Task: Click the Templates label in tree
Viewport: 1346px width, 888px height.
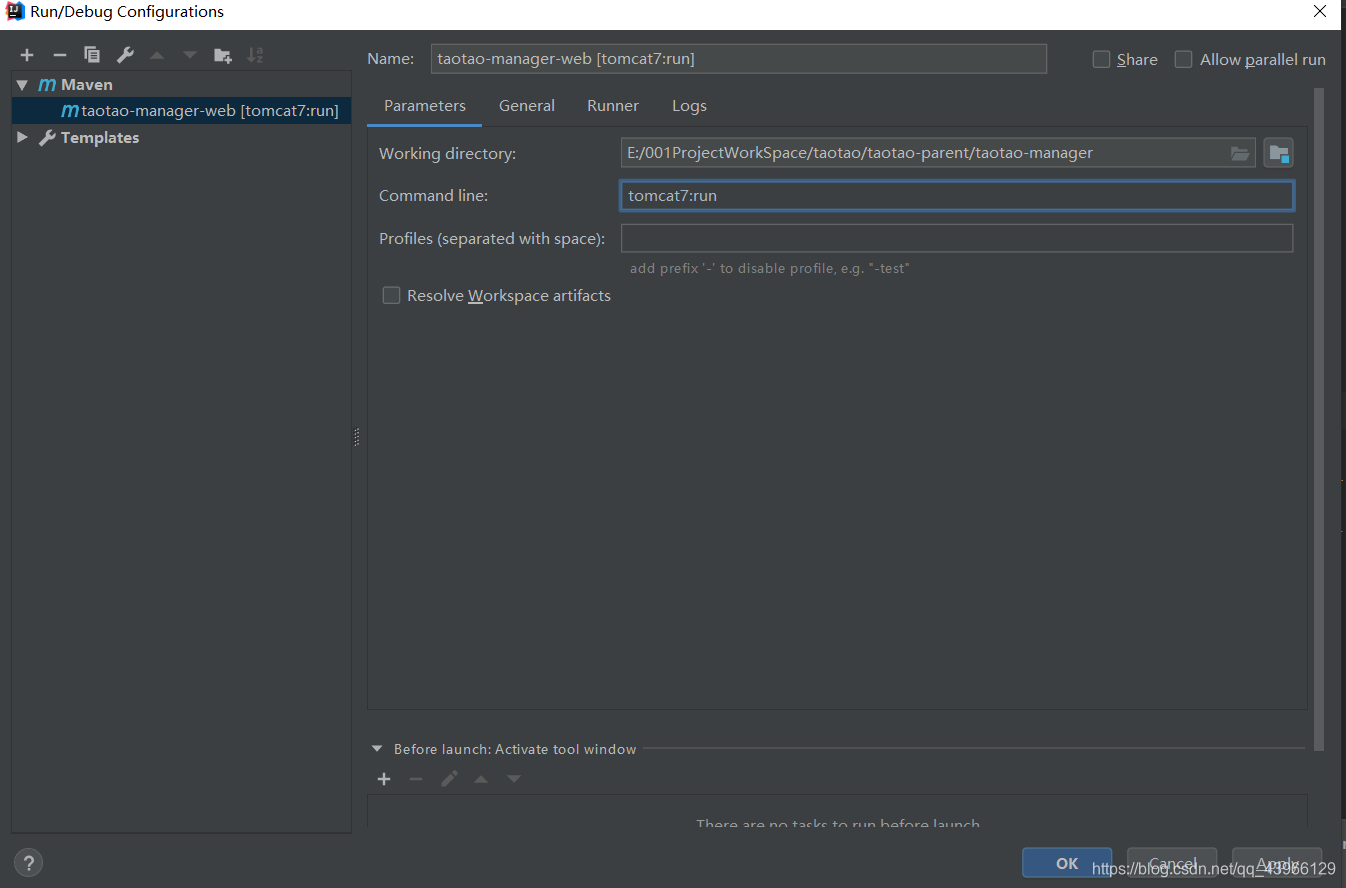Action: click(100, 138)
